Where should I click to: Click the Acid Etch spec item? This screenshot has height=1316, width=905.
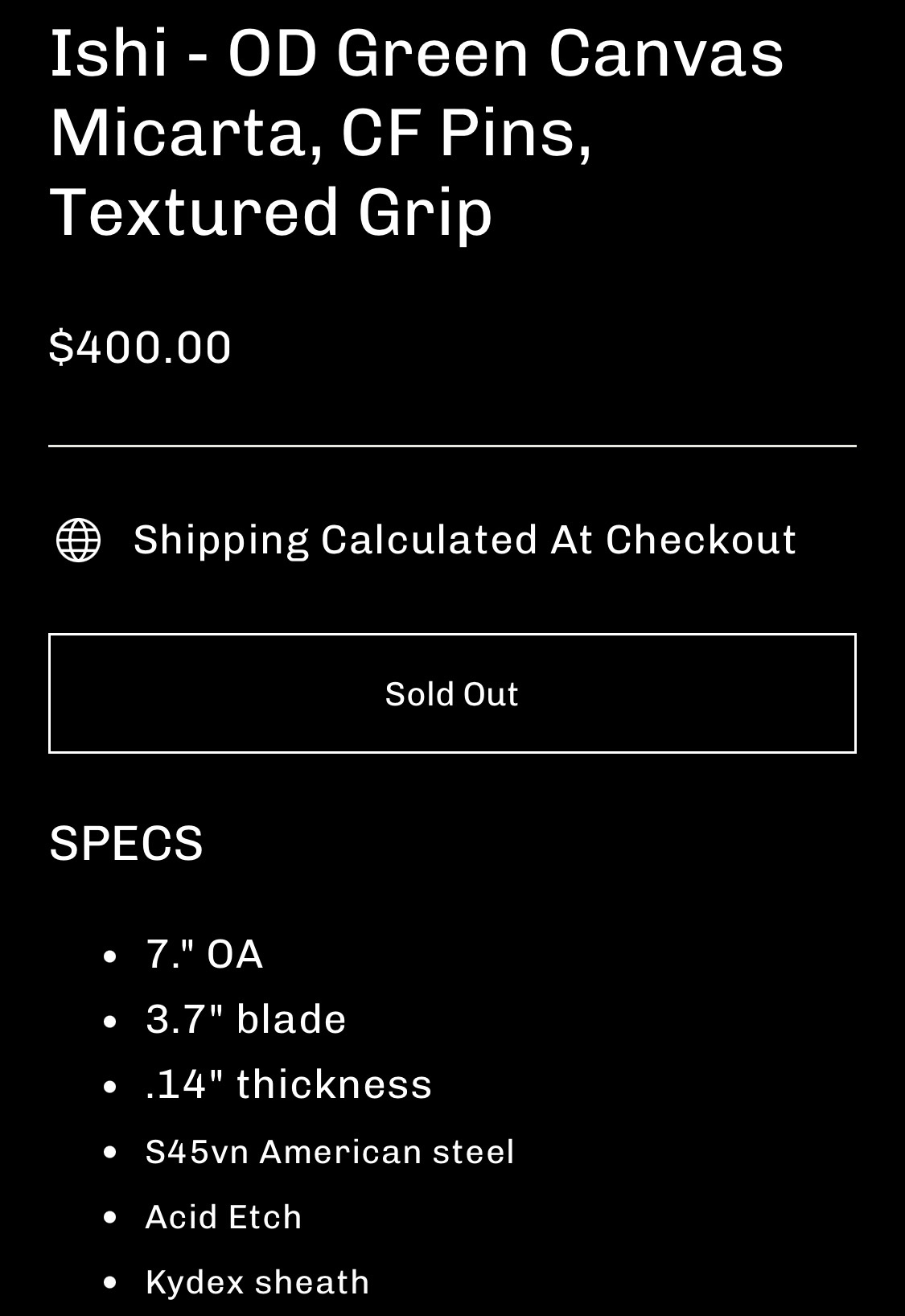coord(223,1217)
